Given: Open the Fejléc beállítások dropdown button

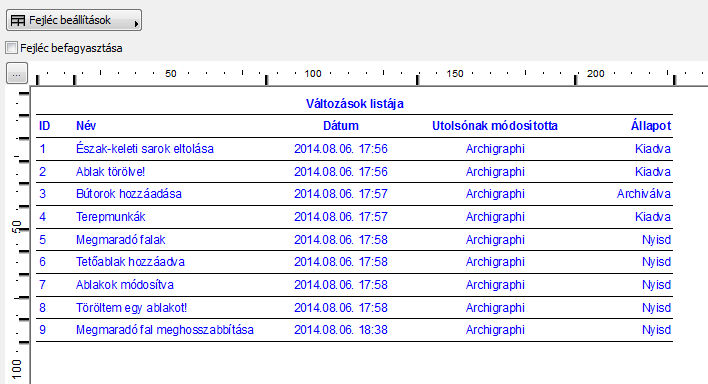Looking at the screenshot, I should coord(74,20).
